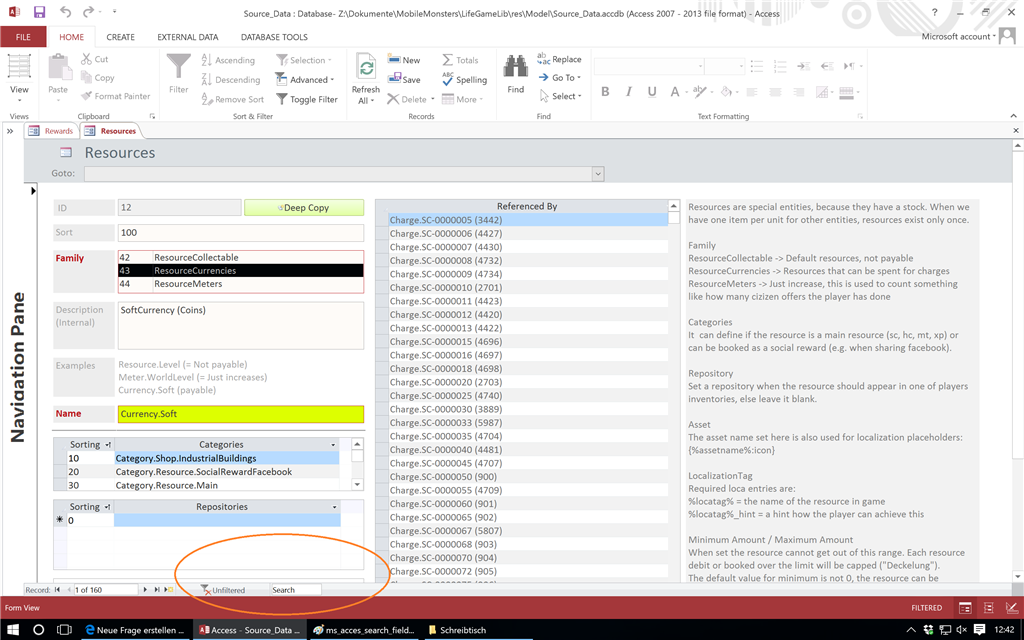Image resolution: width=1024 pixels, height=640 pixels.
Task: Select Format Painter tool
Action: [116, 96]
